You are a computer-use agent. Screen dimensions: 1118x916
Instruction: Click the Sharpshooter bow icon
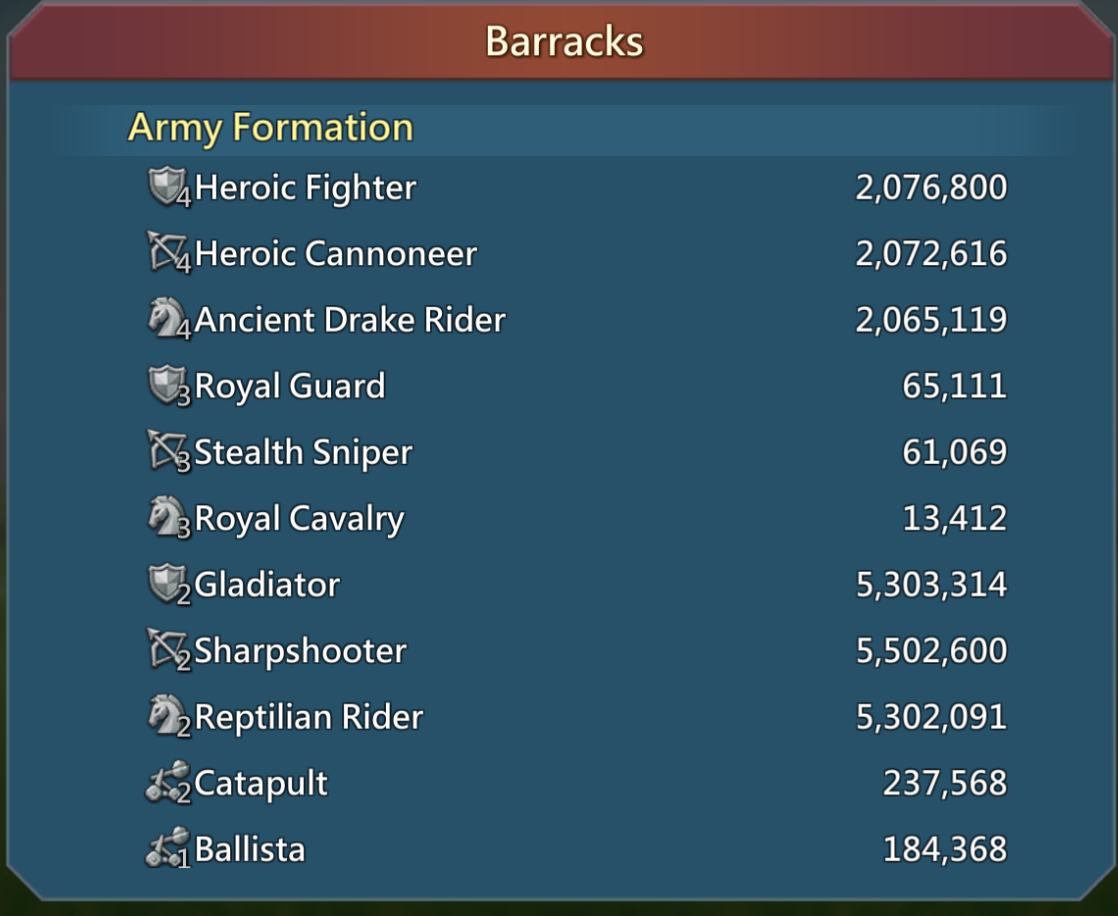click(169, 650)
